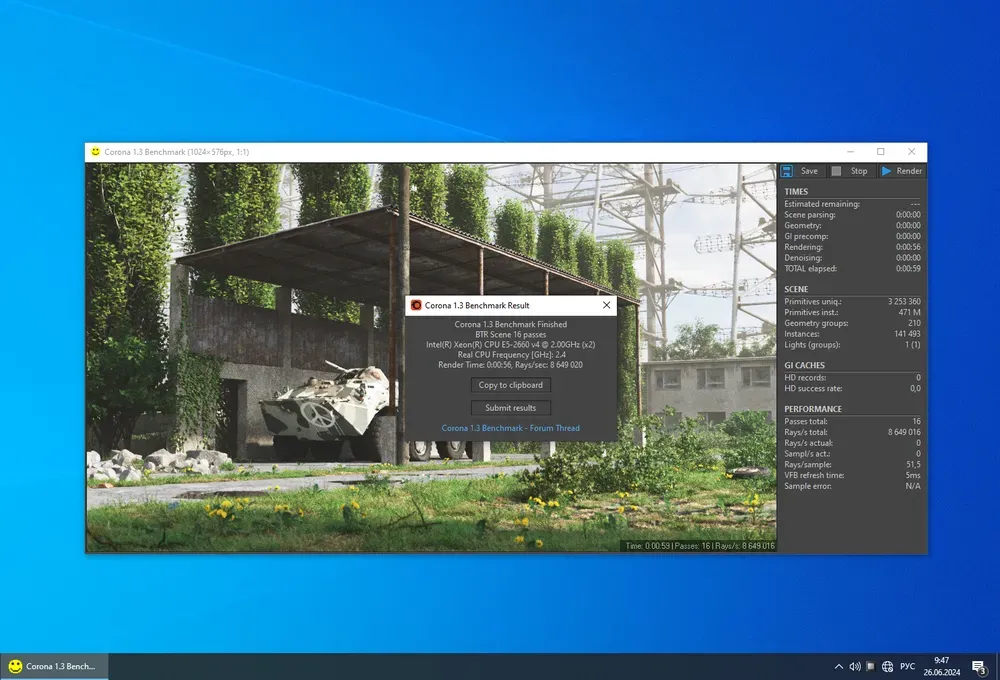
Task: Open the volume speaker control
Action: point(855,666)
